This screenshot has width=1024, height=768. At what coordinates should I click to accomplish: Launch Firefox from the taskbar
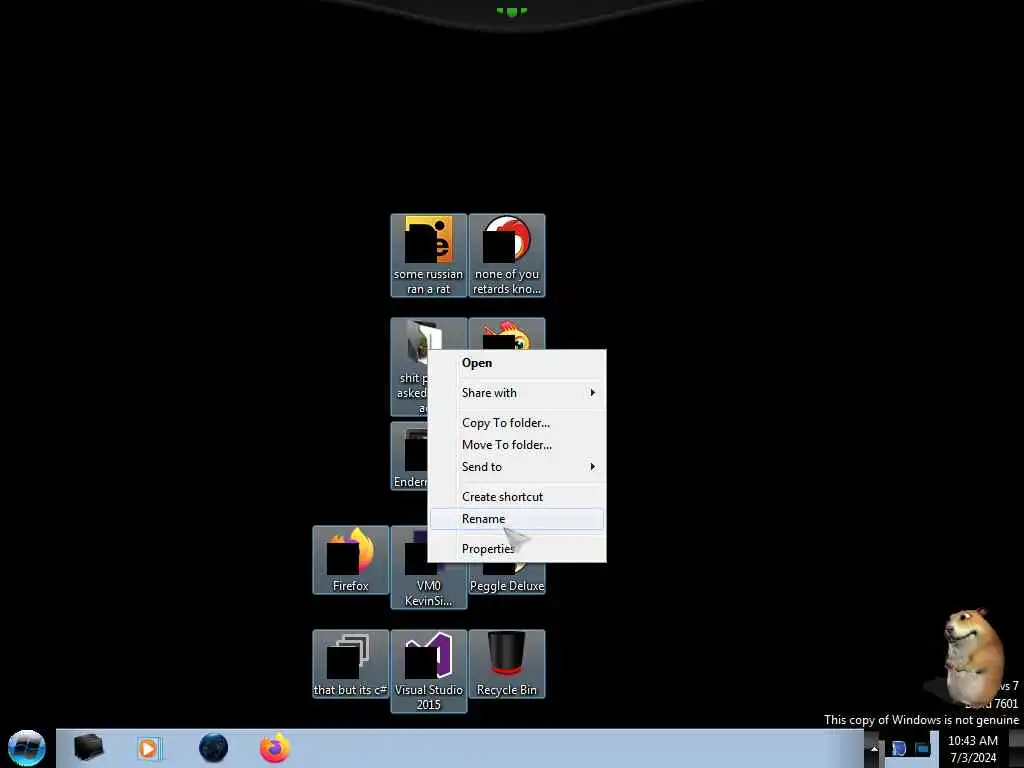click(275, 748)
